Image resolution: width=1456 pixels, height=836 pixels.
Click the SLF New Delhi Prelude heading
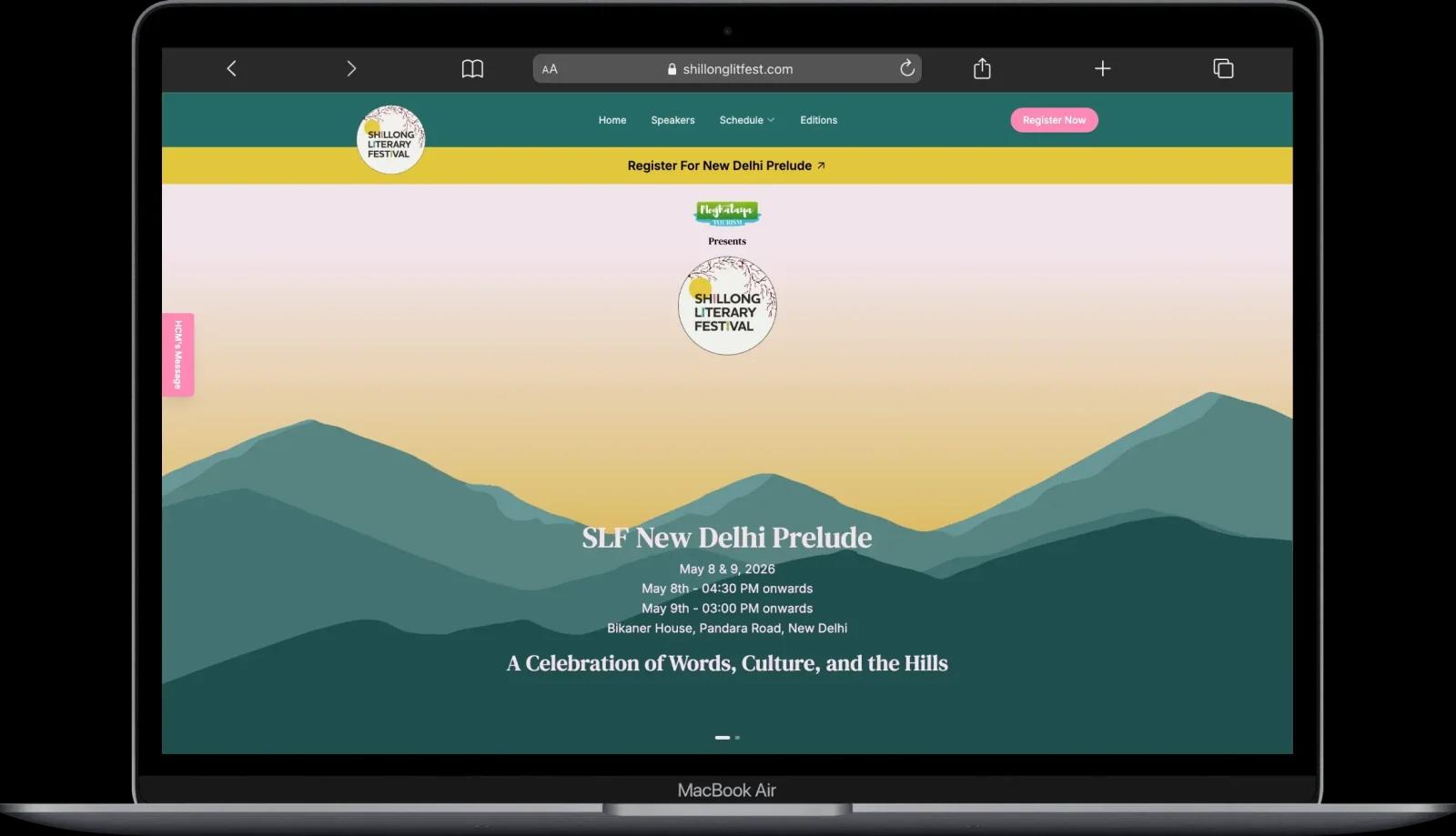click(727, 538)
